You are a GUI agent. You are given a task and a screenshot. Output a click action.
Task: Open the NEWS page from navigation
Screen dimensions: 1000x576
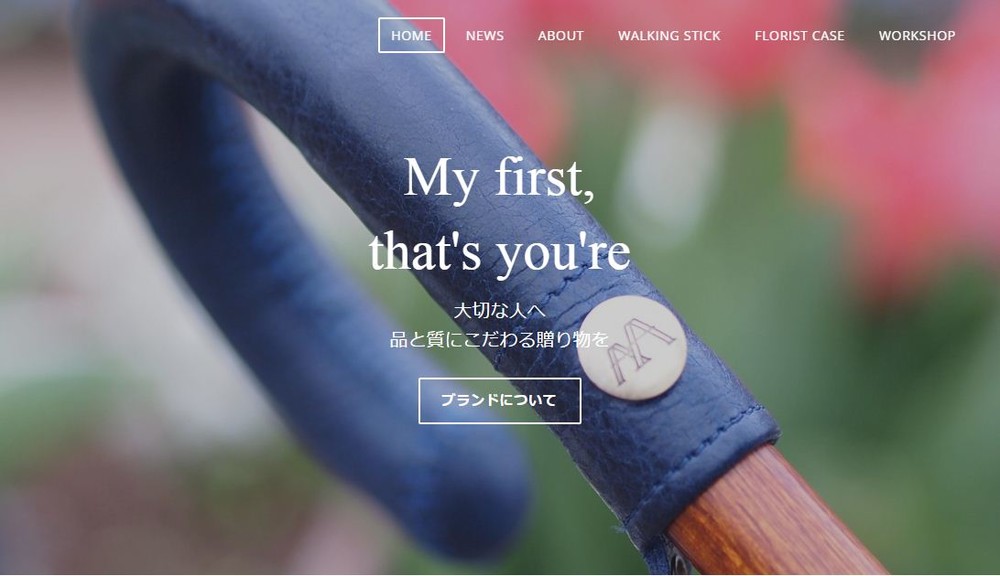[x=485, y=36]
